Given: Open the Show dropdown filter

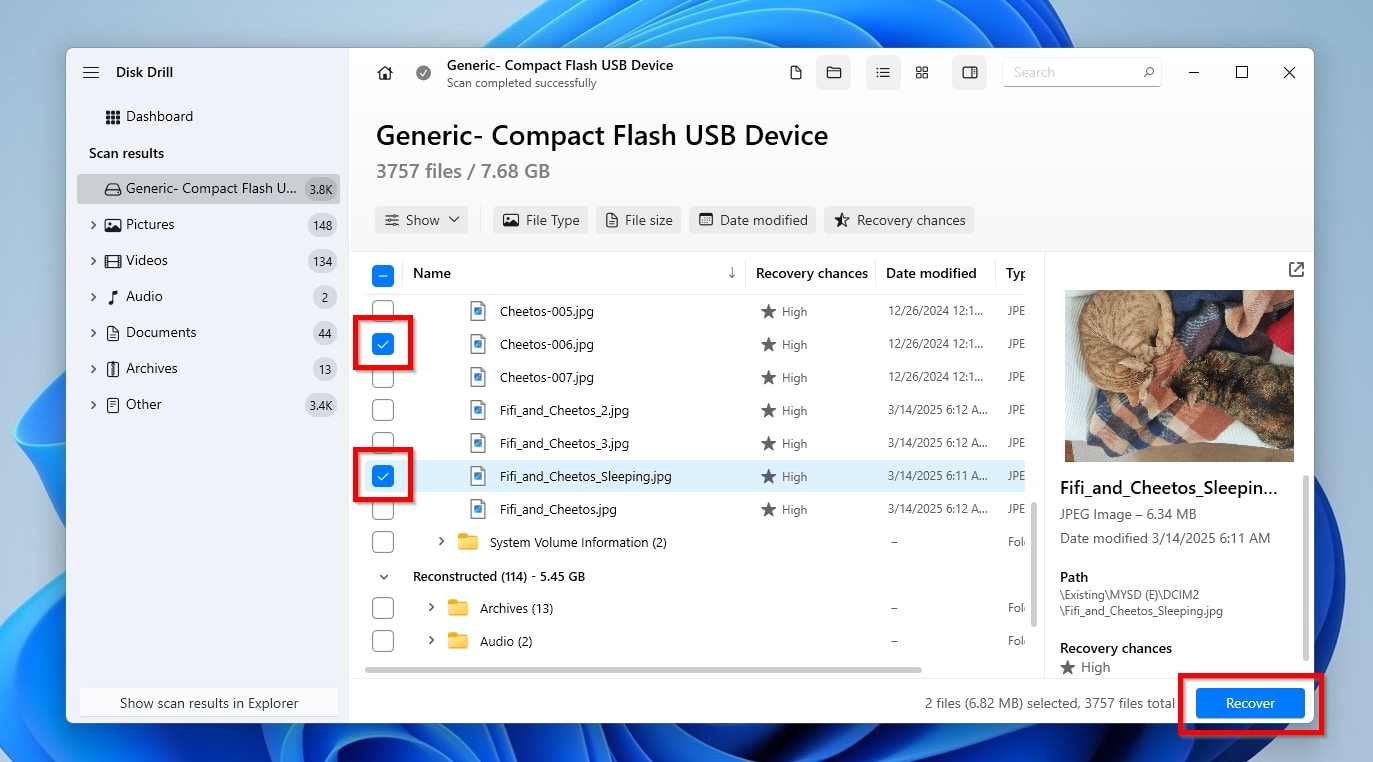Looking at the screenshot, I should pos(421,220).
